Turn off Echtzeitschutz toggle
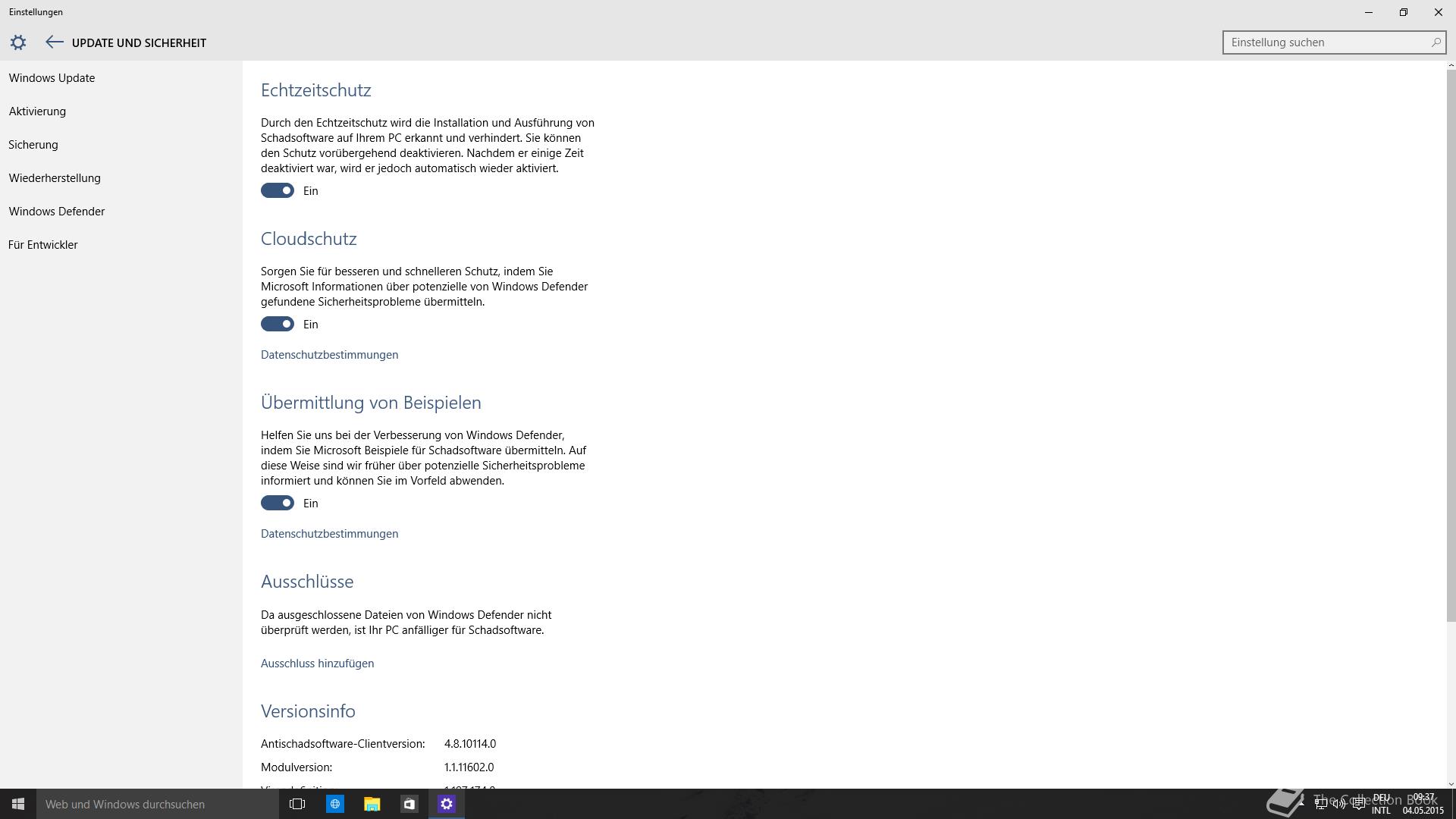This screenshot has height=819, width=1456. [x=278, y=190]
